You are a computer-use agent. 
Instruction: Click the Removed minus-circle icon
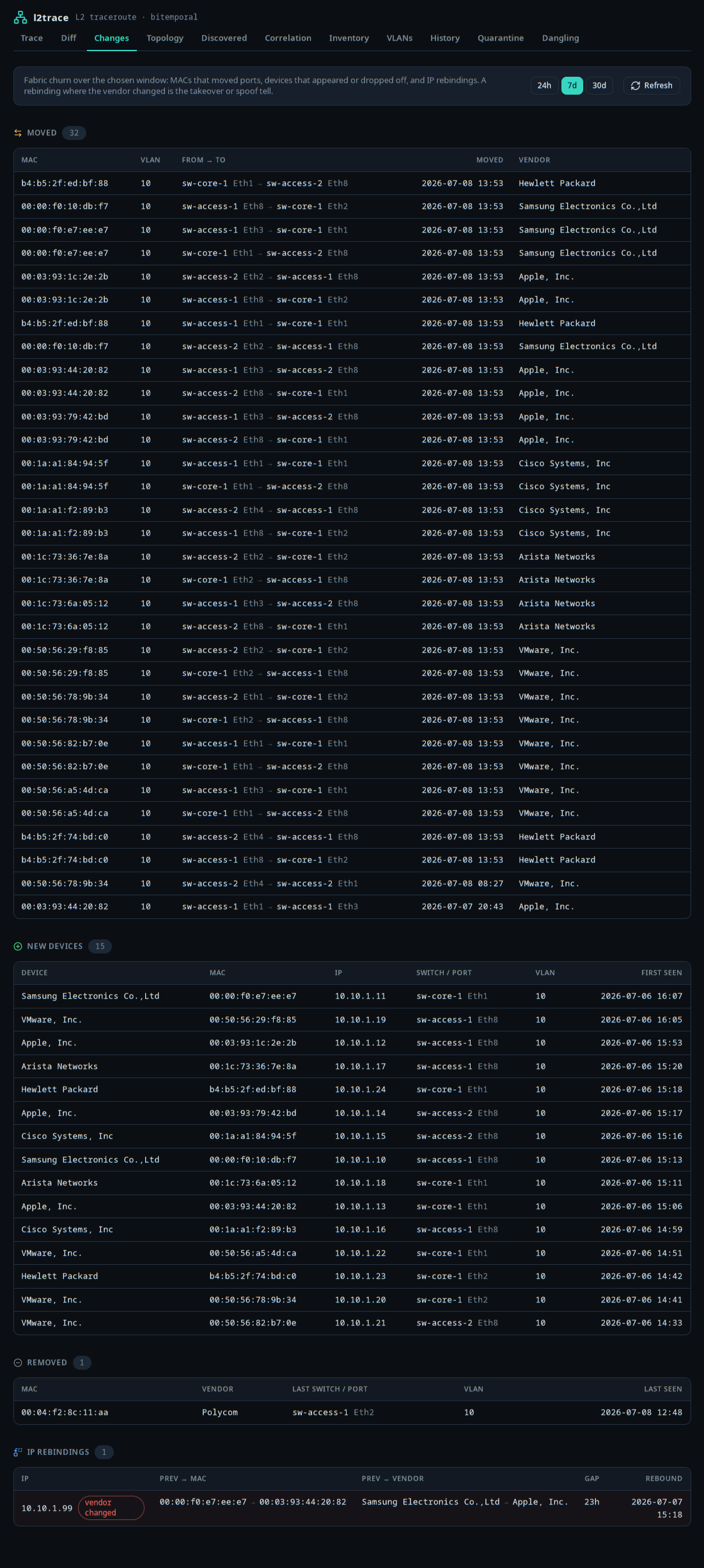point(18,1363)
